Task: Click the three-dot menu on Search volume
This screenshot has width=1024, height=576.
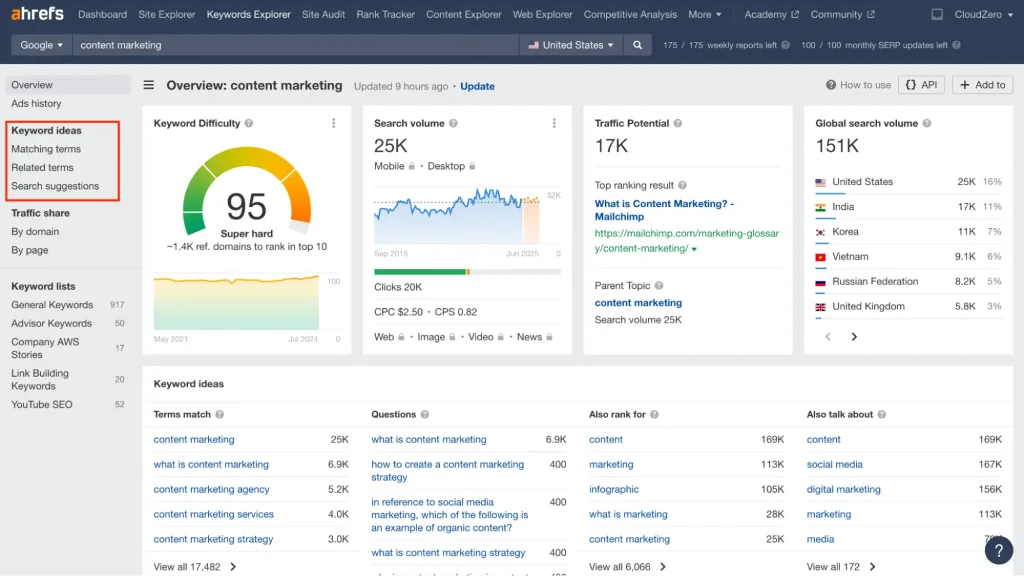Action: 555,122
